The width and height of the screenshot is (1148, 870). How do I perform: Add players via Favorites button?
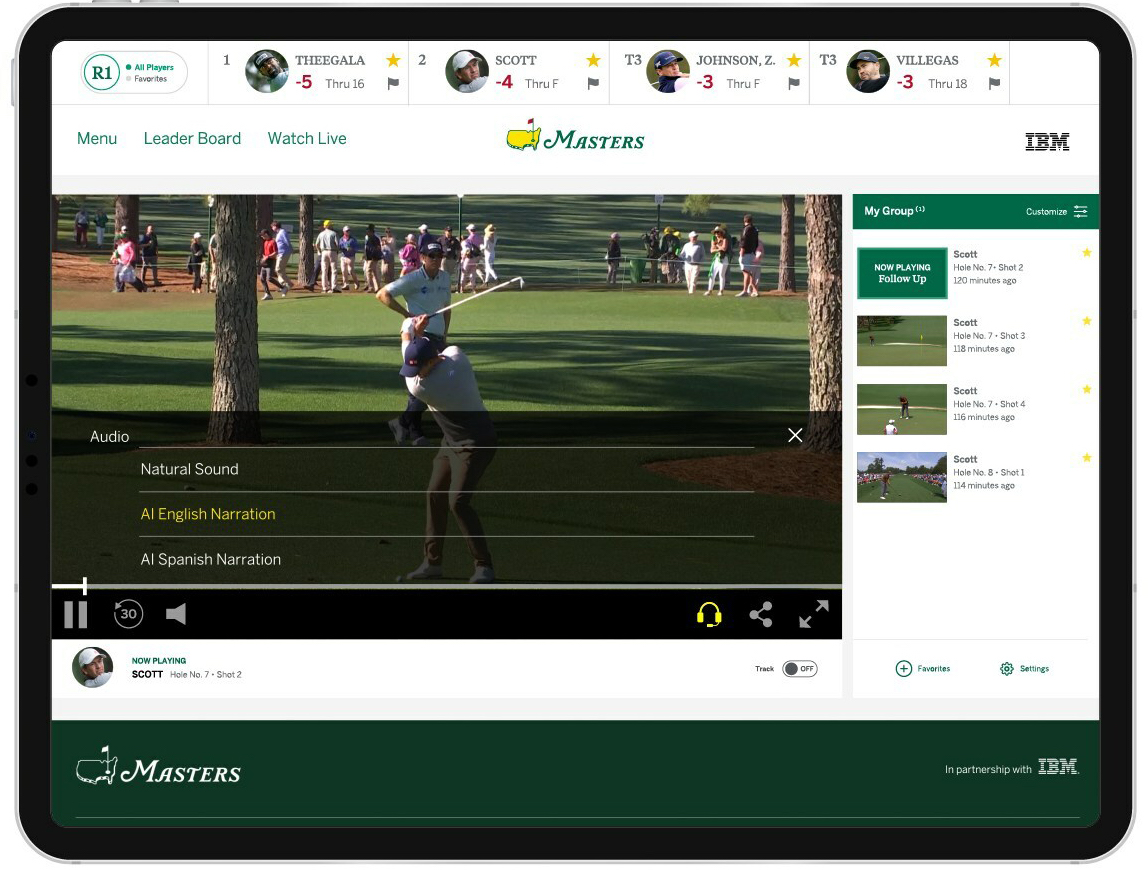pos(923,668)
